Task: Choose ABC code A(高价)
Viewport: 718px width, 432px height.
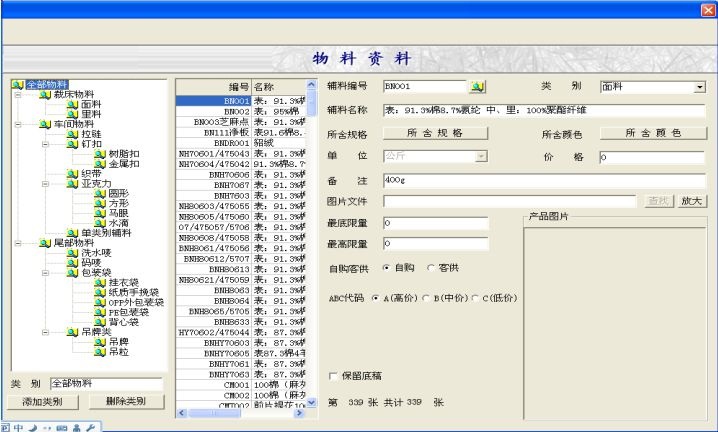Action: pos(375,298)
